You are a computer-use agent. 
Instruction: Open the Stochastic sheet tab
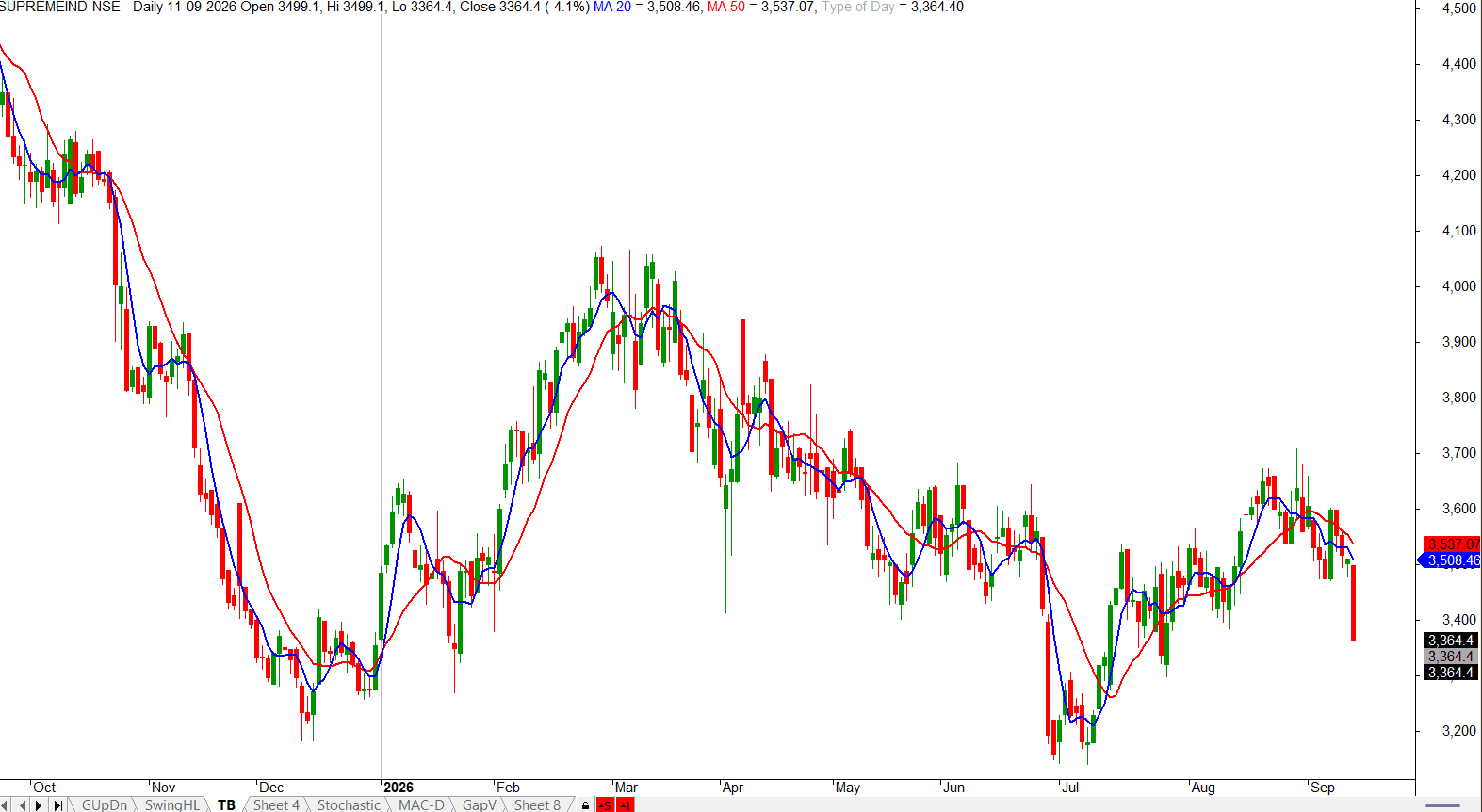(x=349, y=805)
